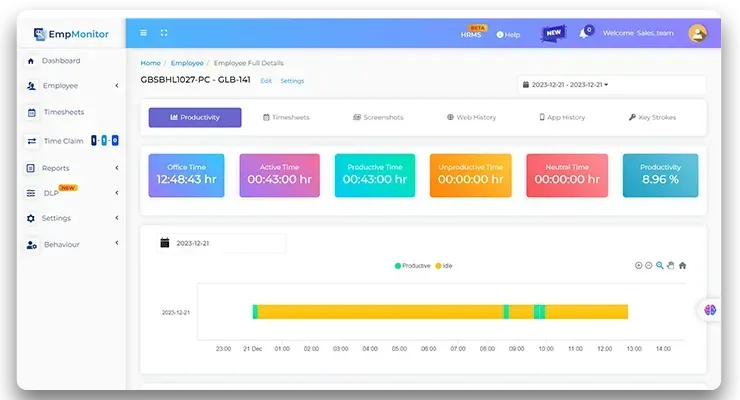Click the Edit link beside computer name
This screenshot has height=400, width=740.
266,81
